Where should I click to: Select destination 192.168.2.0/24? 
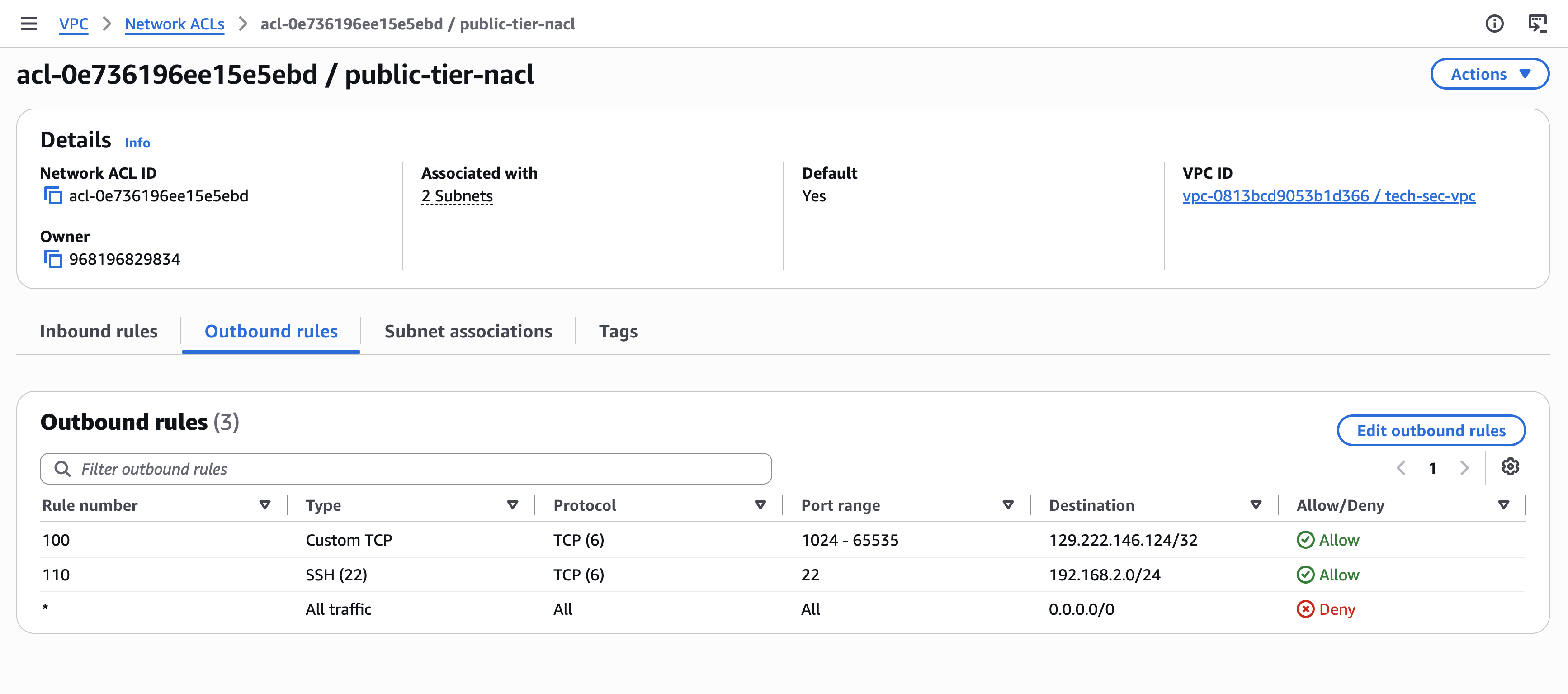(x=1105, y=575)
